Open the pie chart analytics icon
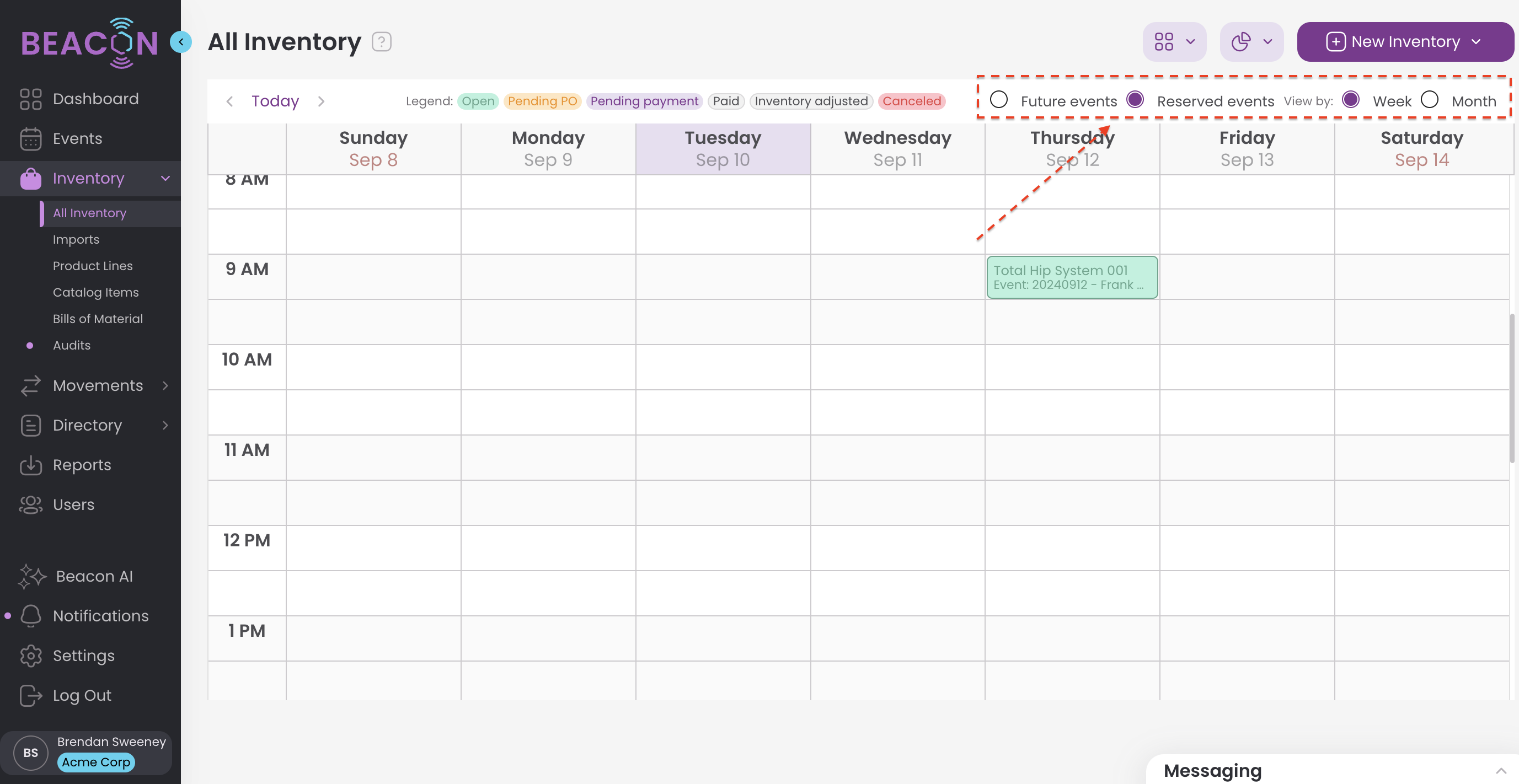The image size is (1519, 784). [1240, 42]
